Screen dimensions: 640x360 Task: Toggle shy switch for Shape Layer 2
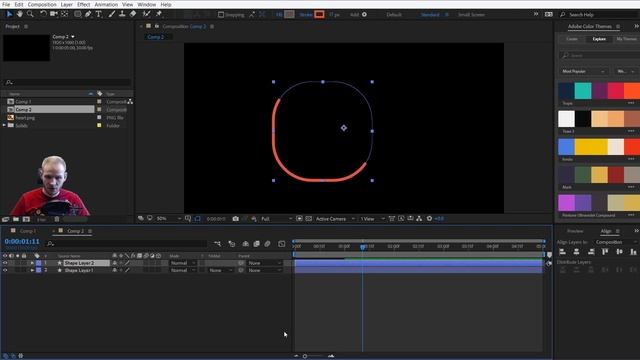(115, 263)
